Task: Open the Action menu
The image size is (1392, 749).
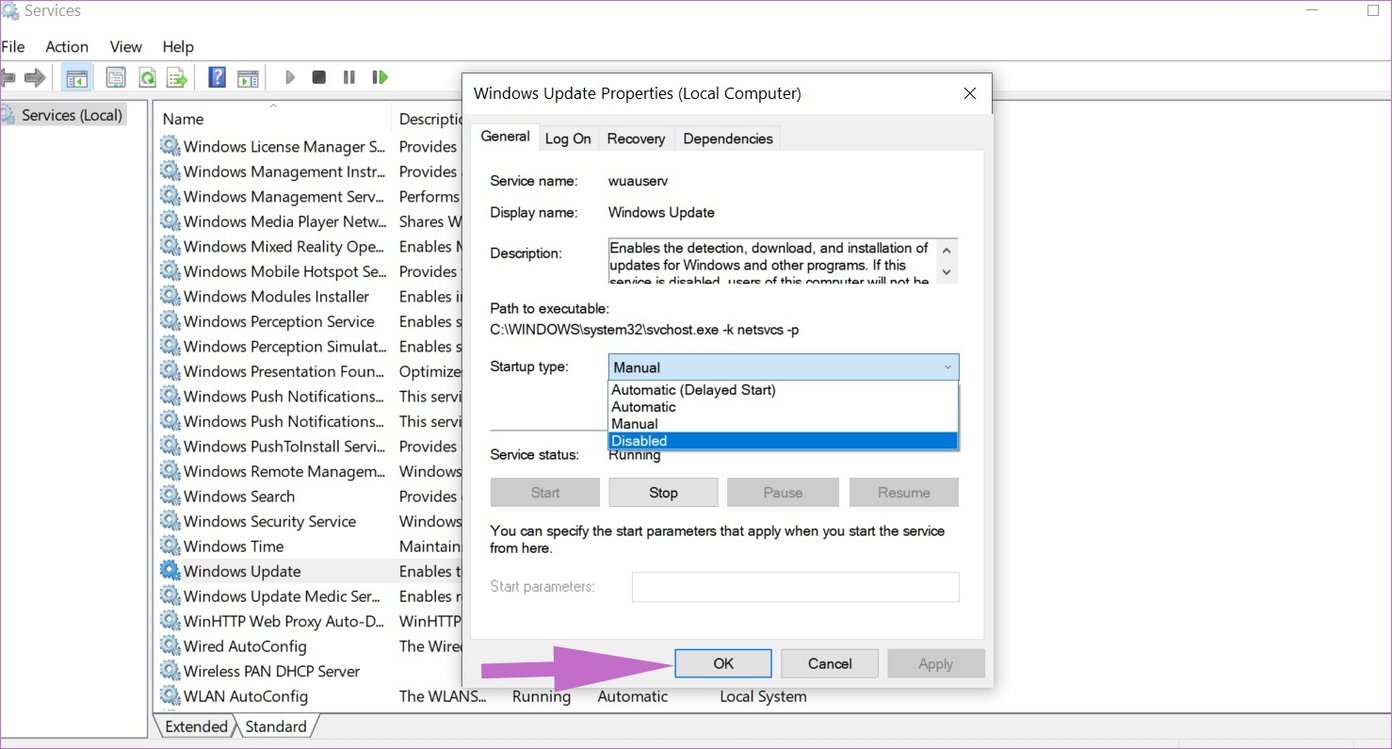Action: [66, 46]
